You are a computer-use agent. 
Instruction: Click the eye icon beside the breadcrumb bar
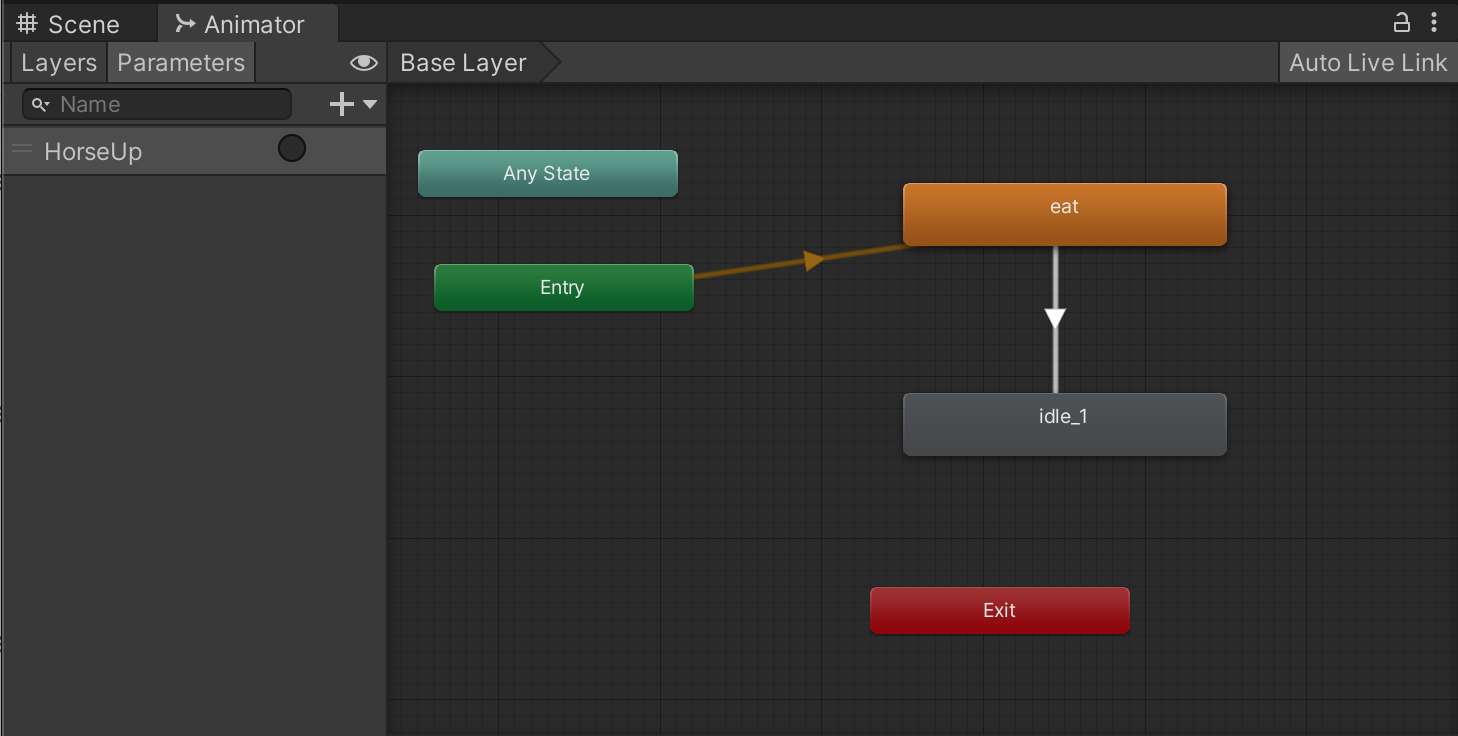pyautogui.click(x=364, y=62)
